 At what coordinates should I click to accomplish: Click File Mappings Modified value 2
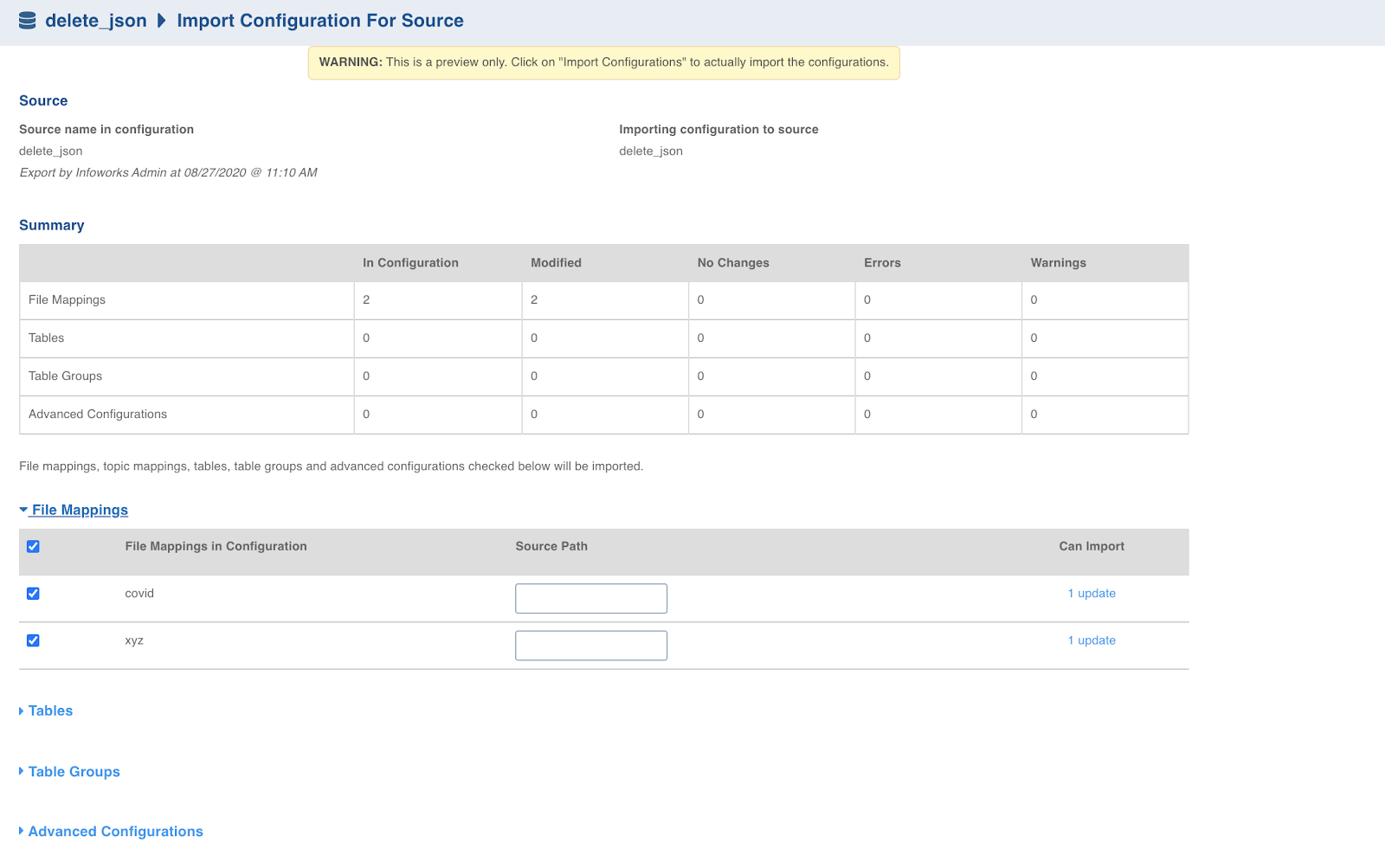[x=534, y=300]
